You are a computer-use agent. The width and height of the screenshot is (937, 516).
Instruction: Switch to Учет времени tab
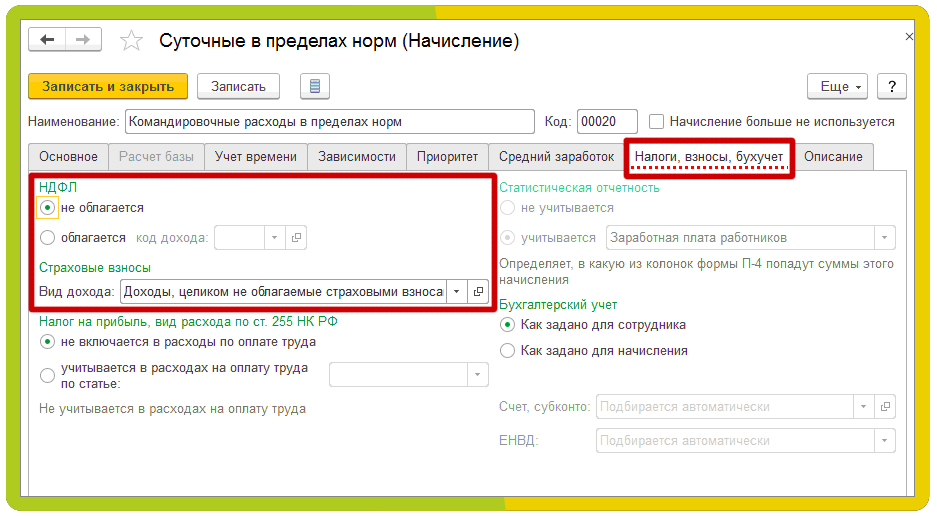click(256, 157)
